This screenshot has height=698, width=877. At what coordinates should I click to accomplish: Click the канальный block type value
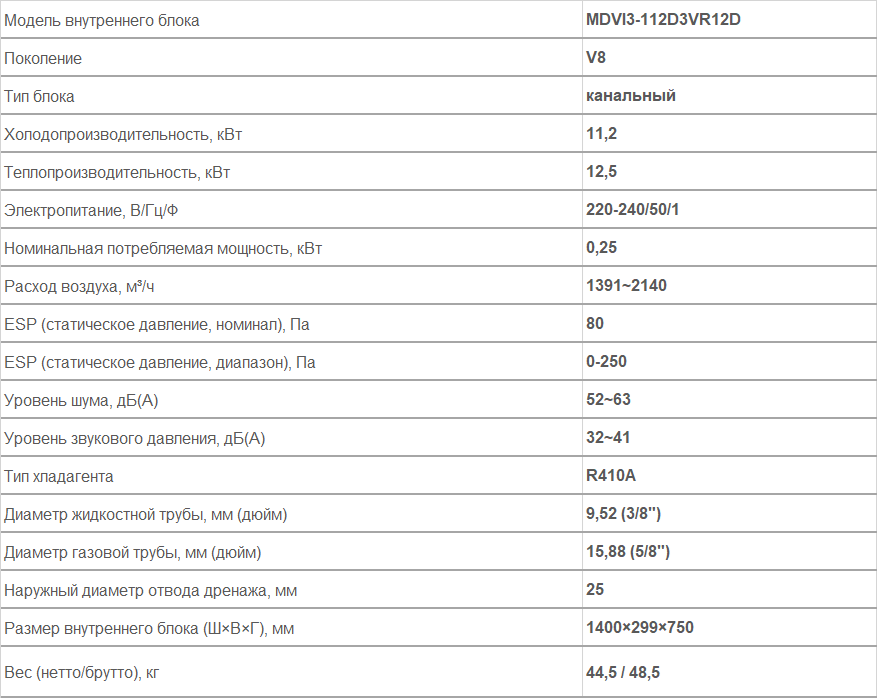[630, 96]
